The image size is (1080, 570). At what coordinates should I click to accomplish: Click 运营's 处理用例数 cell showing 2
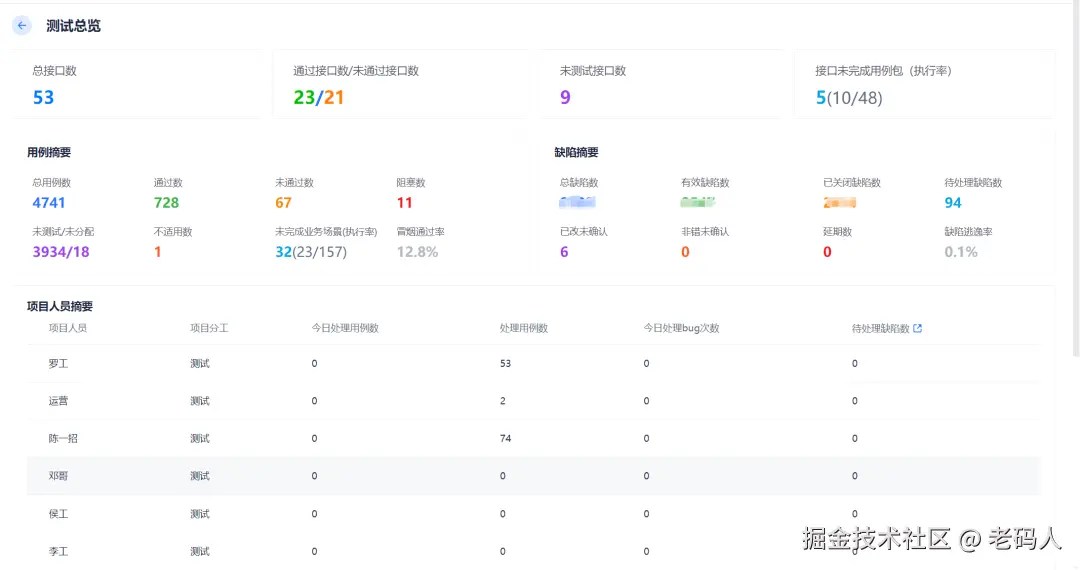[x=503, y=401]
